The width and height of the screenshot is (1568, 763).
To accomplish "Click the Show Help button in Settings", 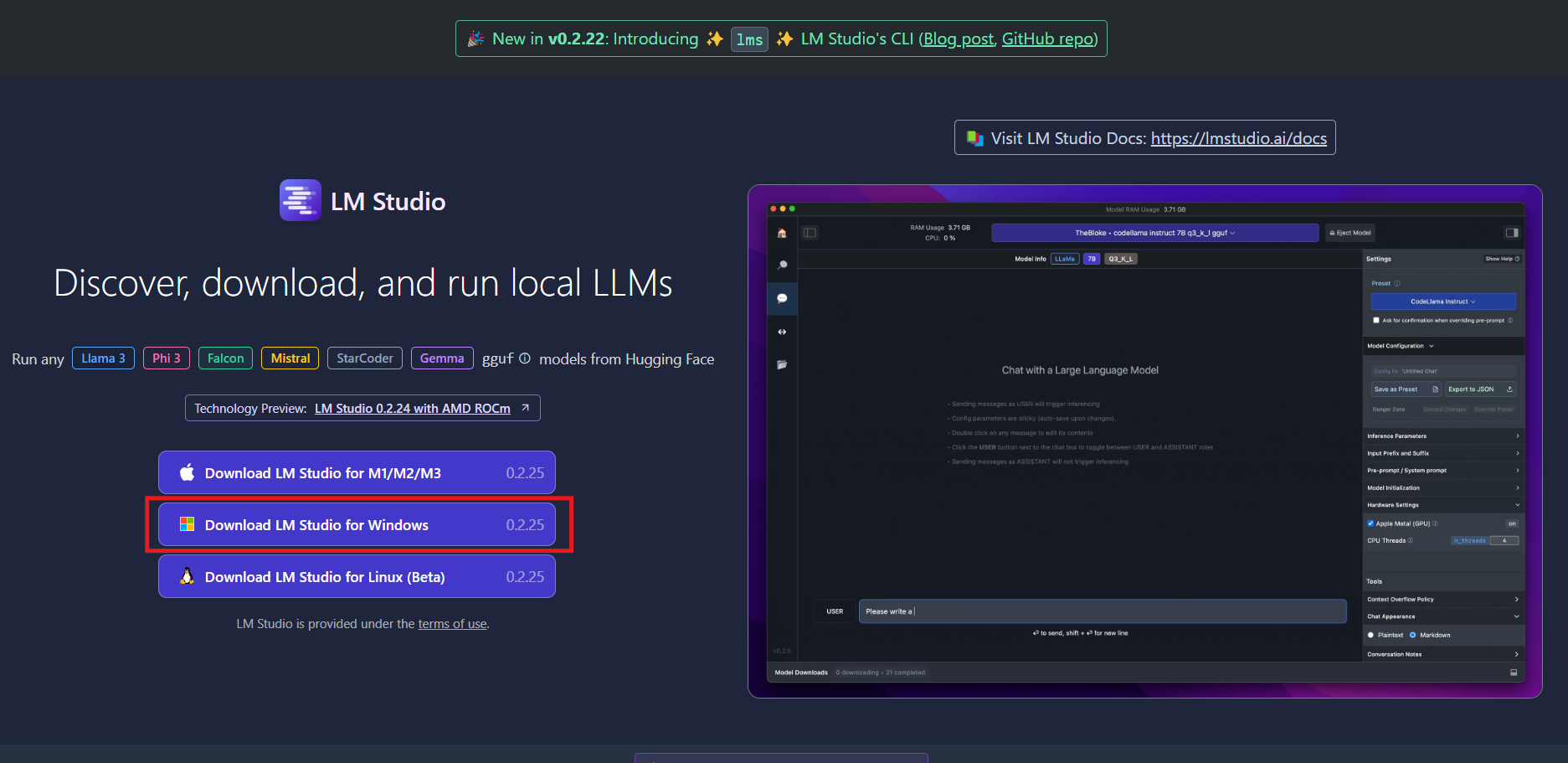I will pyautogui.click(x=1503, y=259).
